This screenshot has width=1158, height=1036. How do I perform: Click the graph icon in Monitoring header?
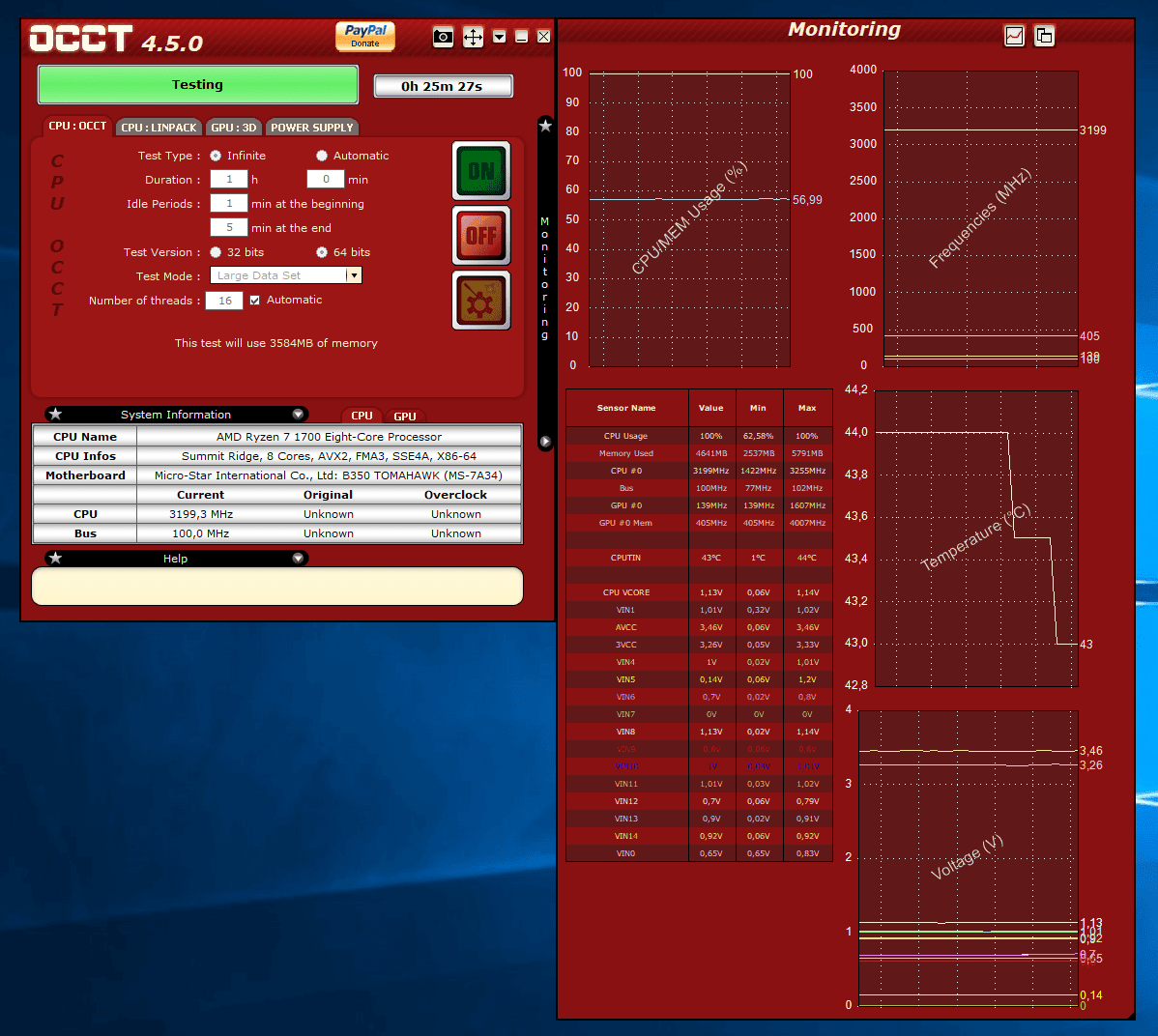click(x=1014, y=36)
